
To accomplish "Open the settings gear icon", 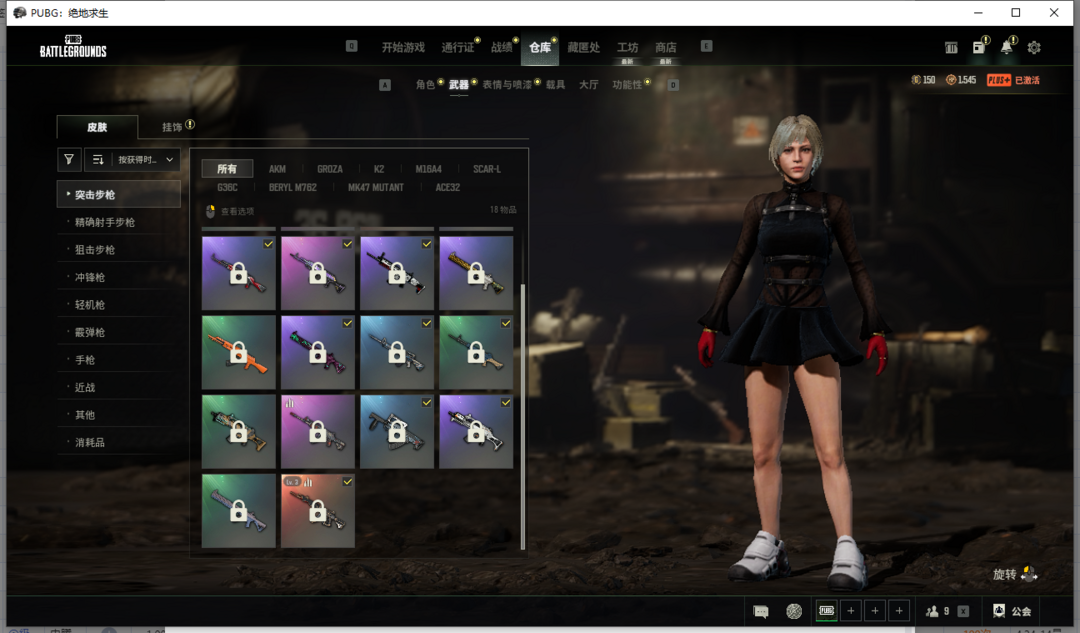I will 1034,48.
